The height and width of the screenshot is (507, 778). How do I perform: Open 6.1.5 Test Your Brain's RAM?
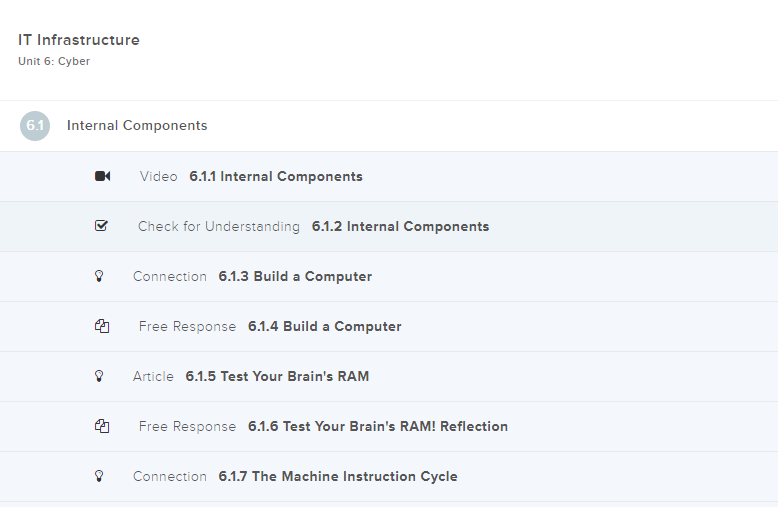tap(277, 377)
